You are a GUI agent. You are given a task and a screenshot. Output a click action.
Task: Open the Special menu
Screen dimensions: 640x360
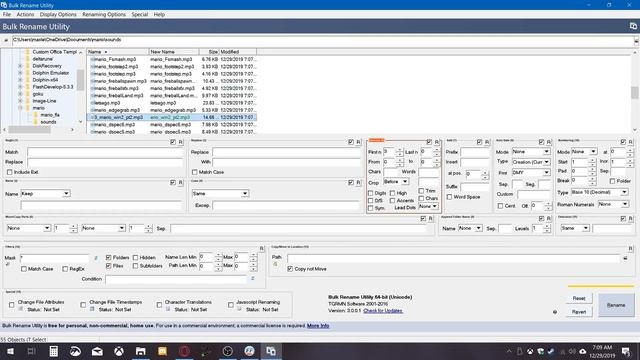click(x=140, y=14)
